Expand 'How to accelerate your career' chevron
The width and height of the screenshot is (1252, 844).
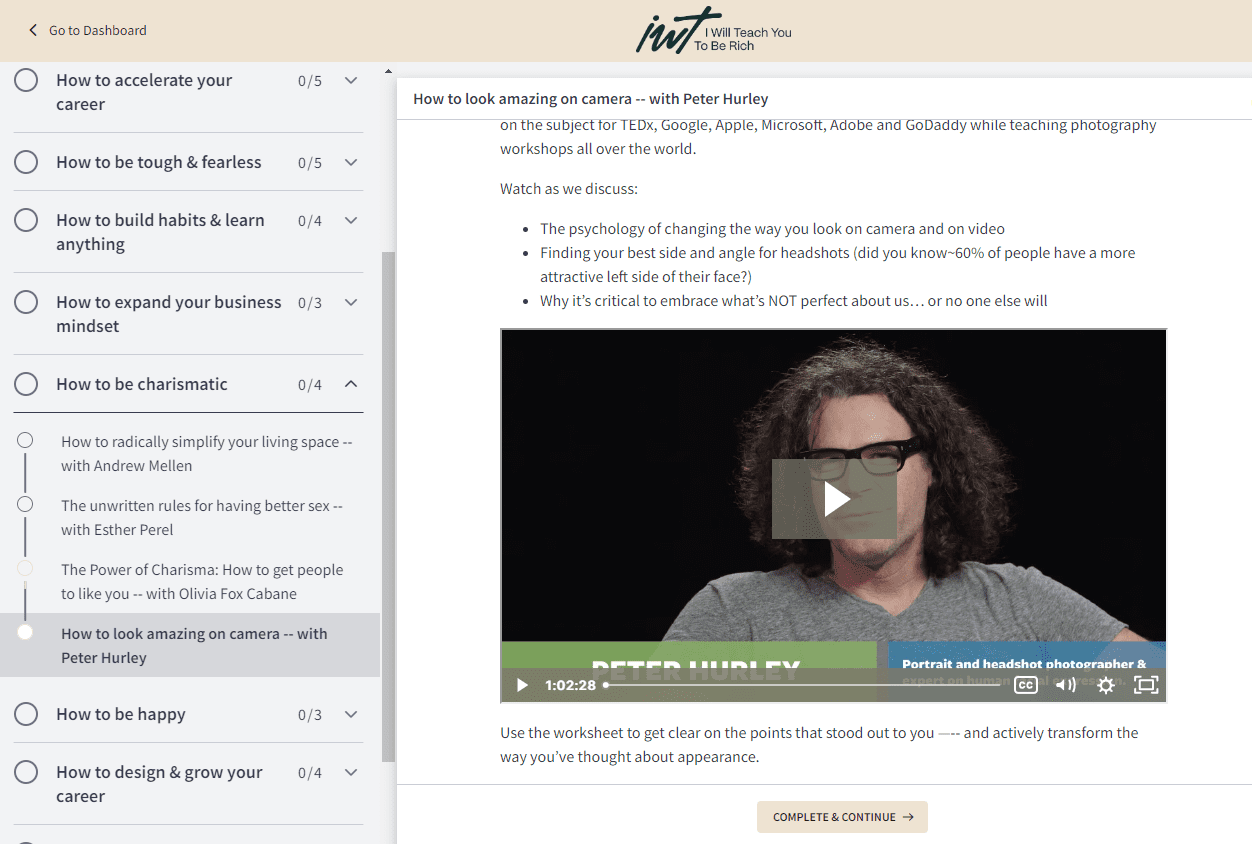tap(351, 80)
